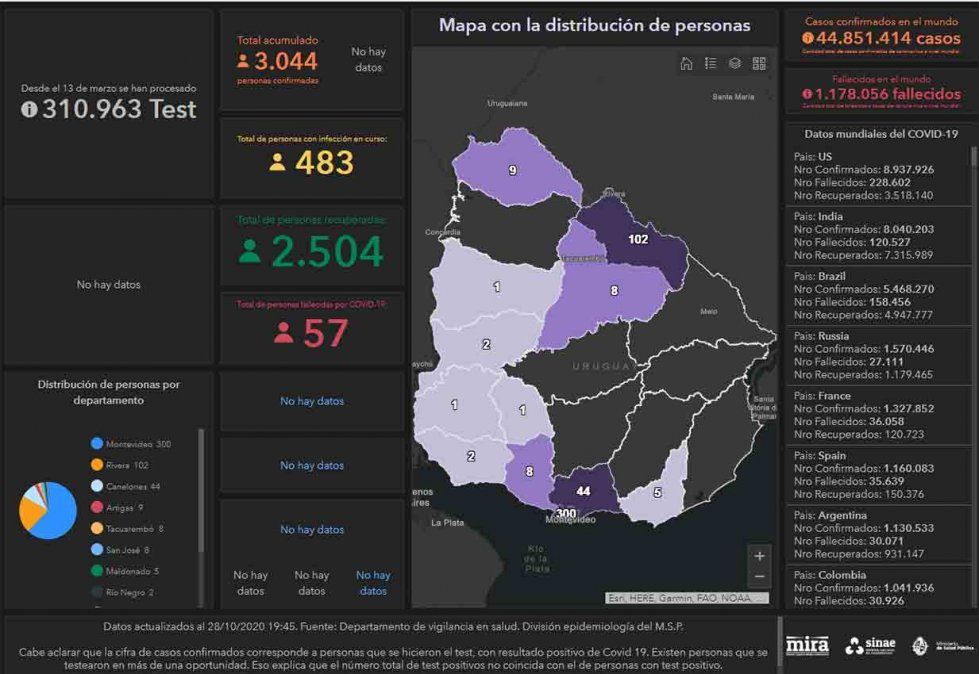The image size is (979, 674).
Task: Click info icon beside 310.963 Test
Action: pos(29,110)
